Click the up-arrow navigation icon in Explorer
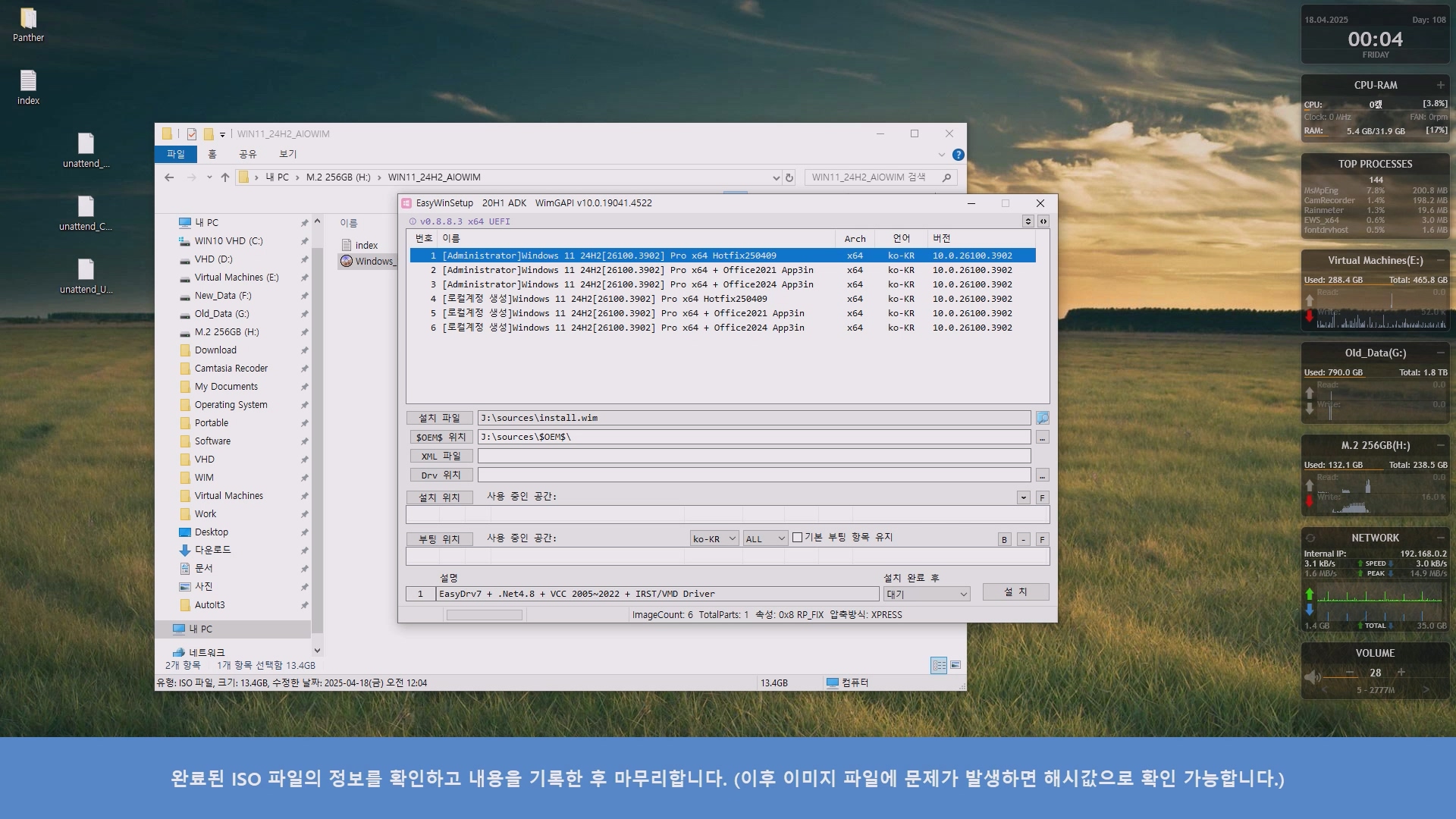The height and width of the screenshot is (819, 1456). pos(225,177)
